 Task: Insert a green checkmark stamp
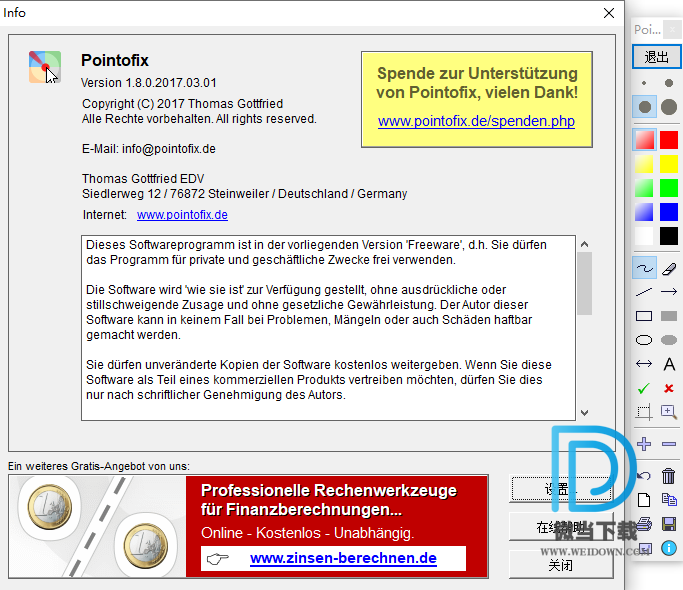tap(644, 388)
